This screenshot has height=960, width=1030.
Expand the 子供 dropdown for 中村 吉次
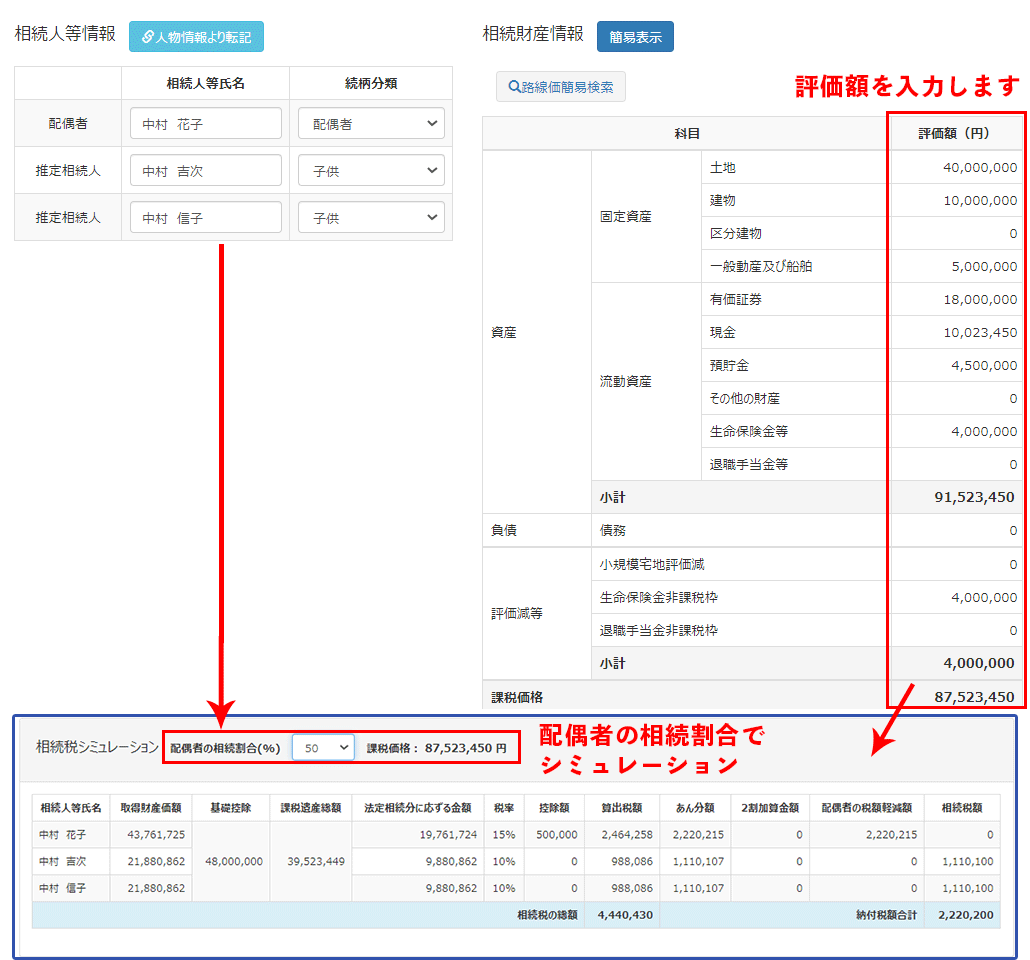pos(371,171)
